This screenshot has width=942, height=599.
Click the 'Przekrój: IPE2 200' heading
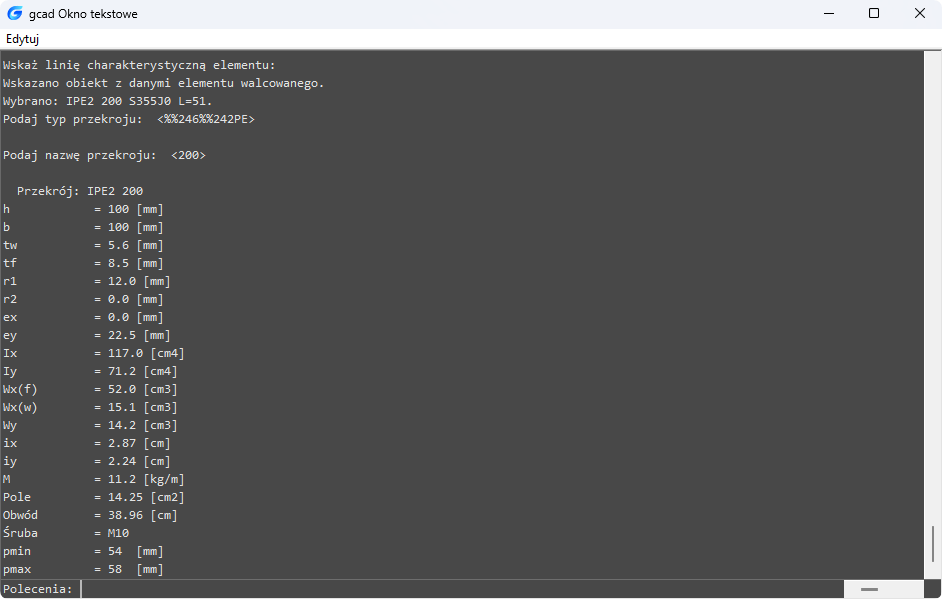click(x=80, y=191)
